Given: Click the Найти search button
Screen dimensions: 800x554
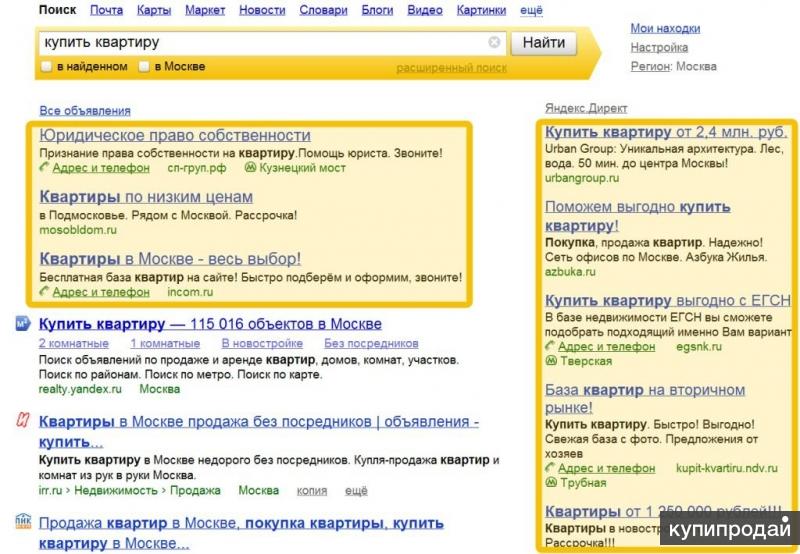Looking at the screenshot, I should (544, 42).
